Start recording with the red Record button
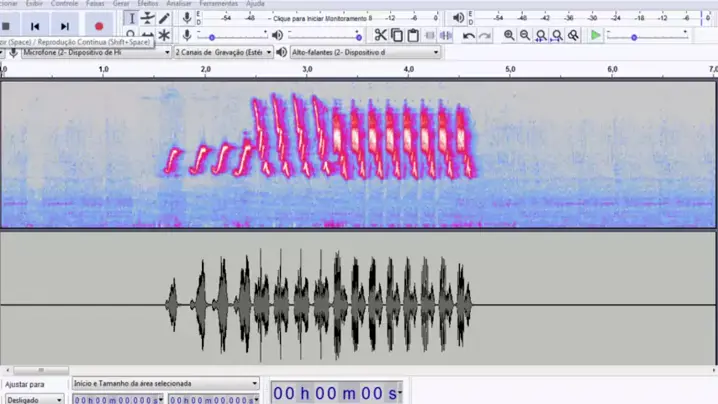 [x=98, y=27]
